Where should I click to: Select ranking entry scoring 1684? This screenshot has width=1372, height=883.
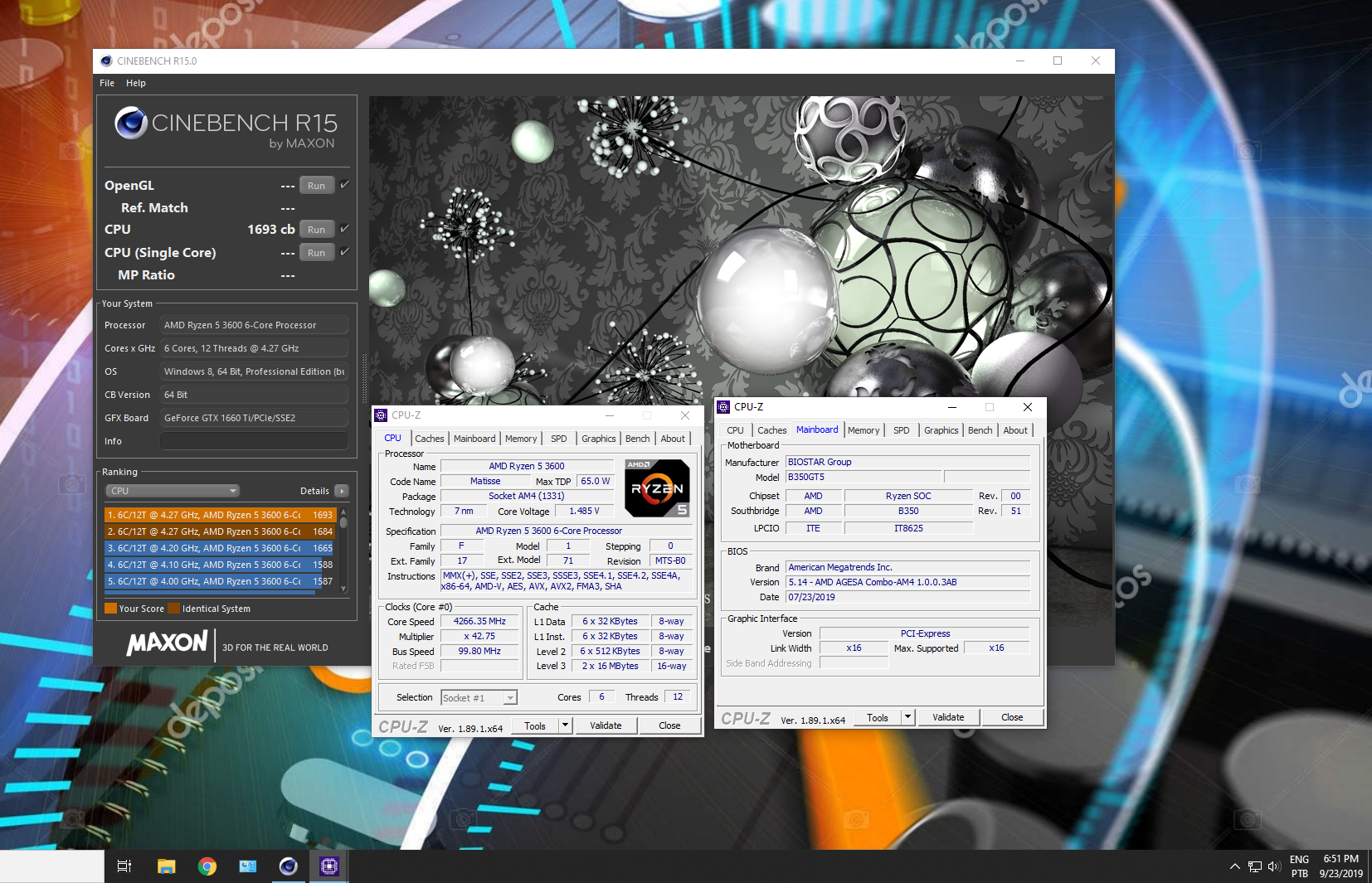(x=220, y=531)
